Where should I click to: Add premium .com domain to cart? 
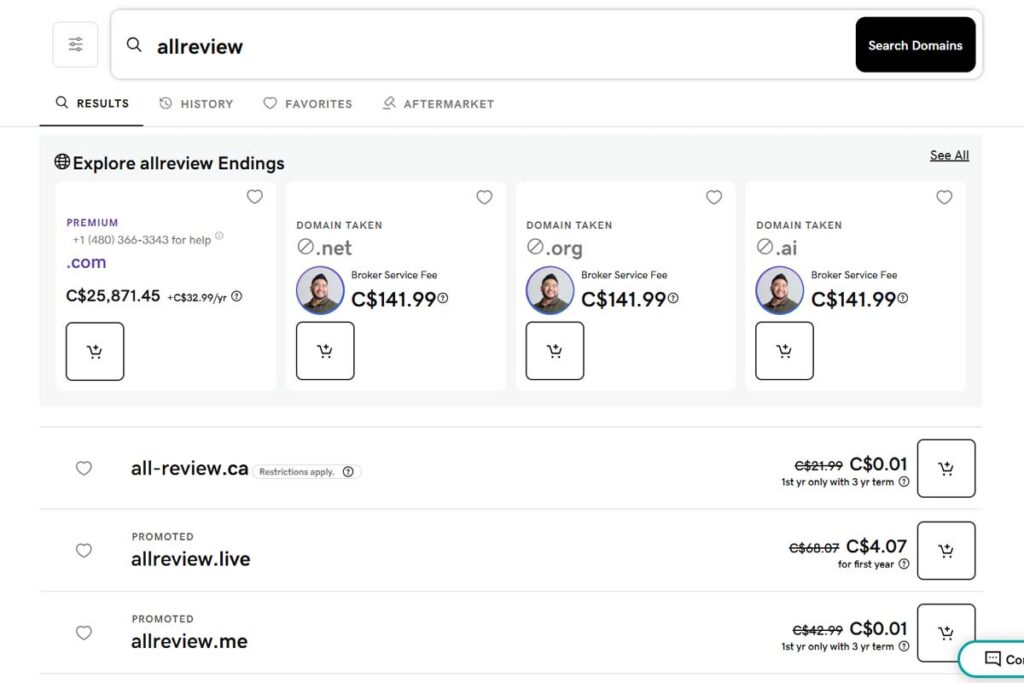[x=95, y=351]
